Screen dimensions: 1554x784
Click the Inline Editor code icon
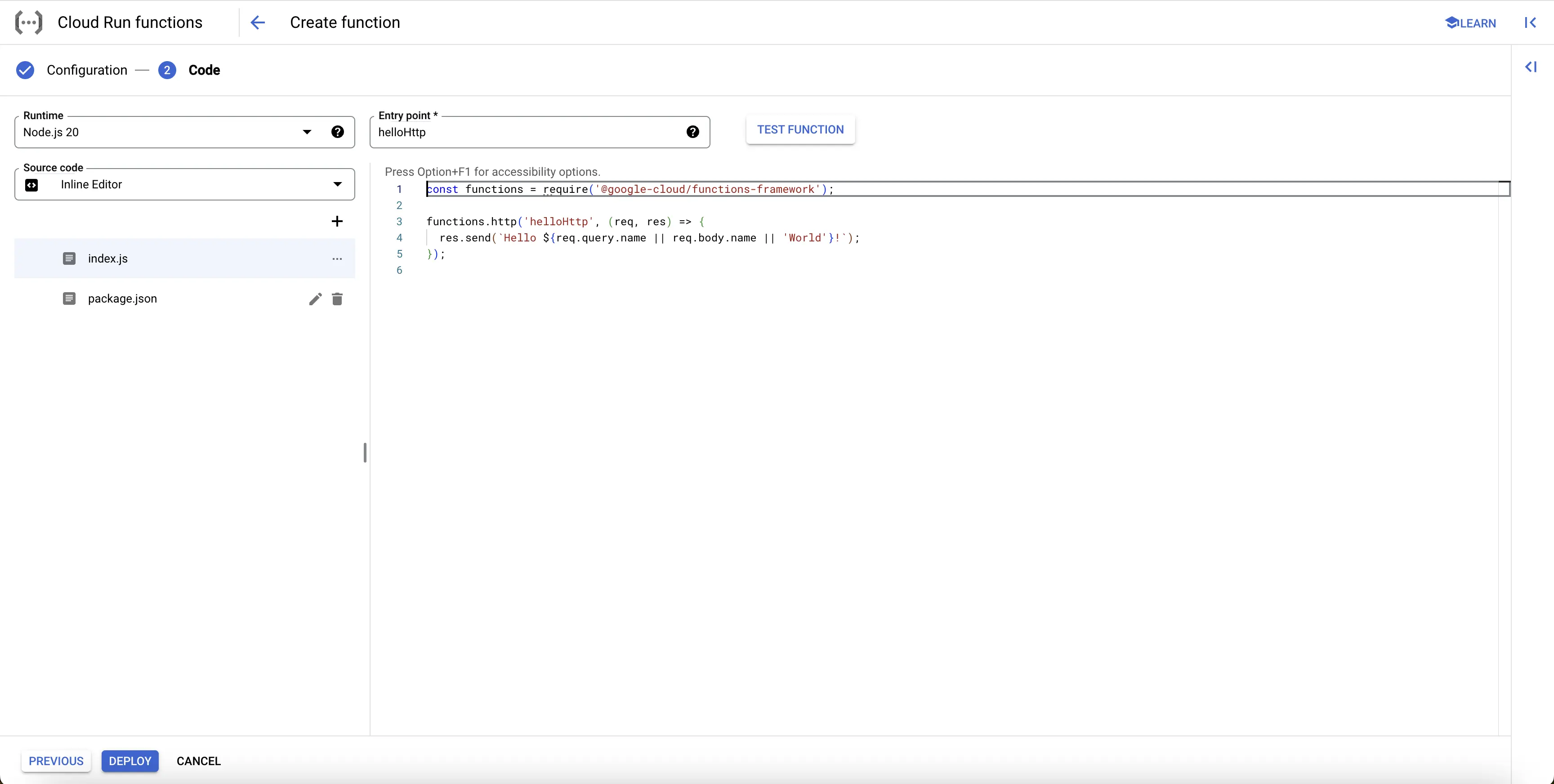[x=32, y=185]
